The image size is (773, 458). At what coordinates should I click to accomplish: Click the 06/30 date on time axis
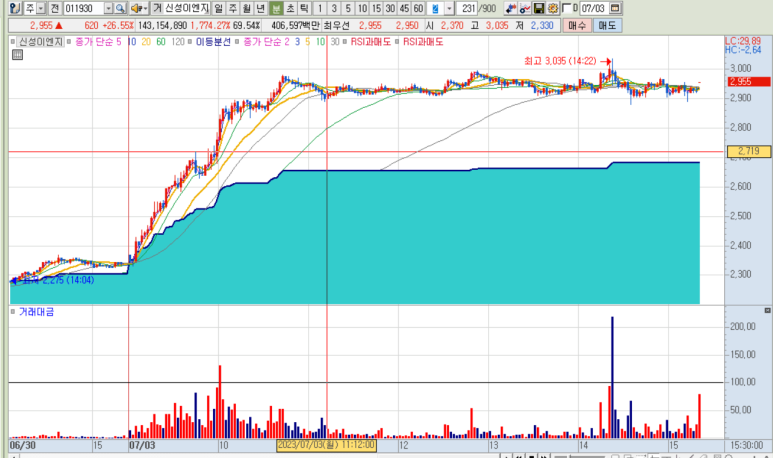[x=23, y=446]
